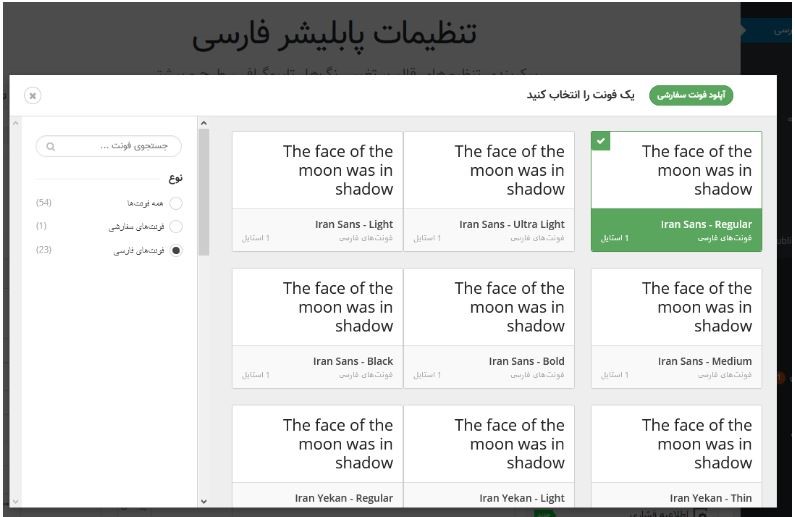Click the down arrow of the left sidebar scrollbar

coord(15,501)
